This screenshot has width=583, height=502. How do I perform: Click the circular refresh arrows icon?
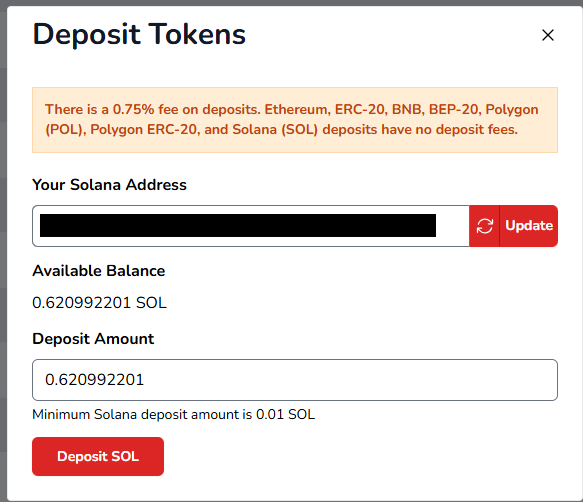click(484, 226)
